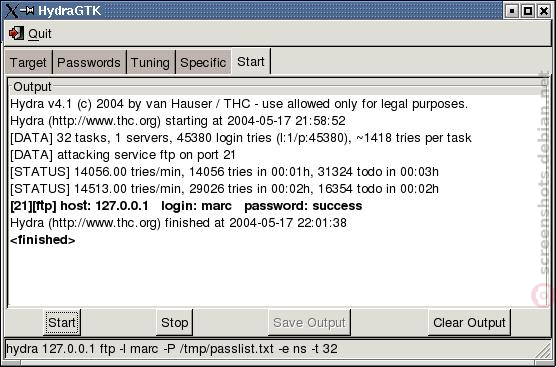Click the red Quit door icon
Image resolution: width=556 pixels, height=367 pixels.
tap(16, 33)
